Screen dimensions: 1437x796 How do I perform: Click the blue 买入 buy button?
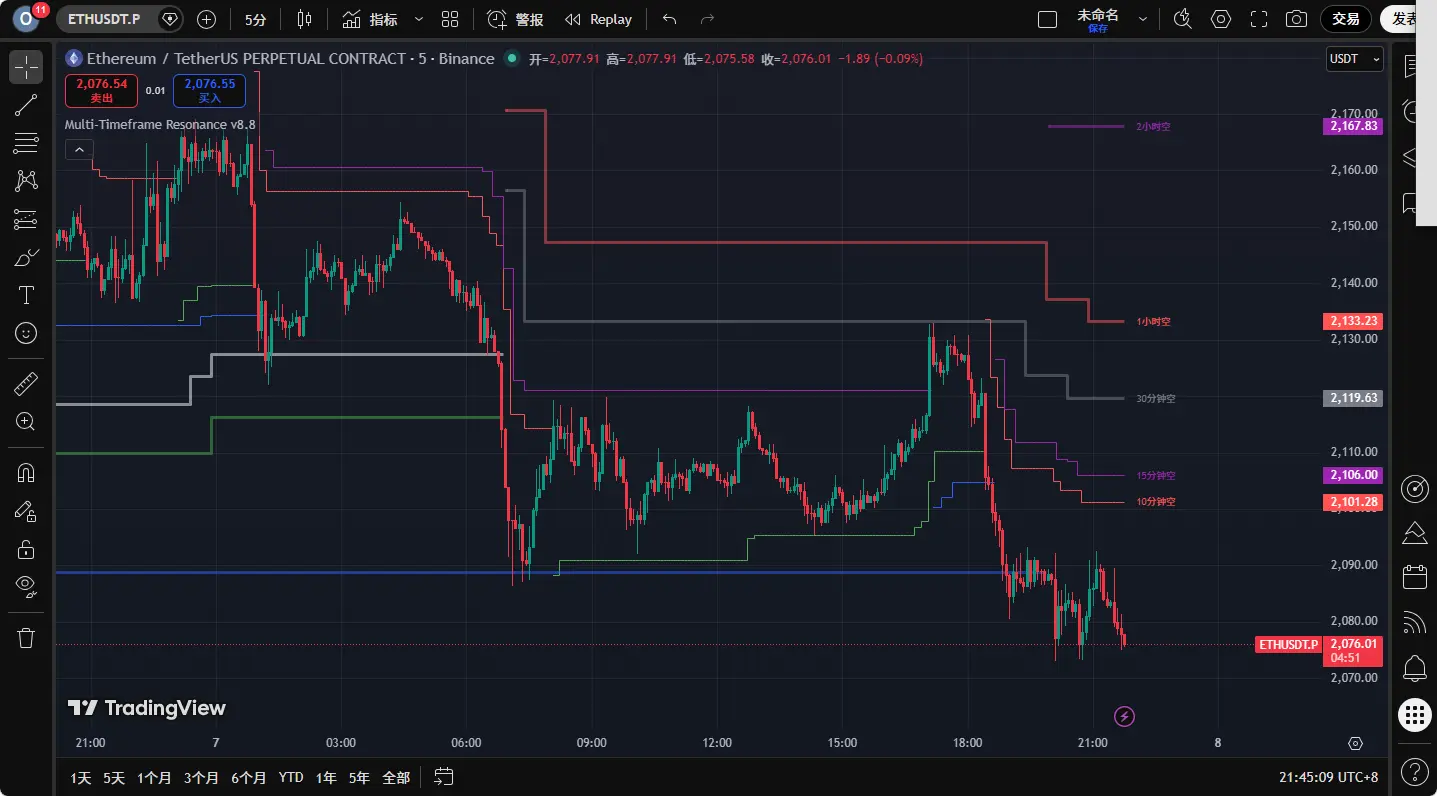pos(209,90)
